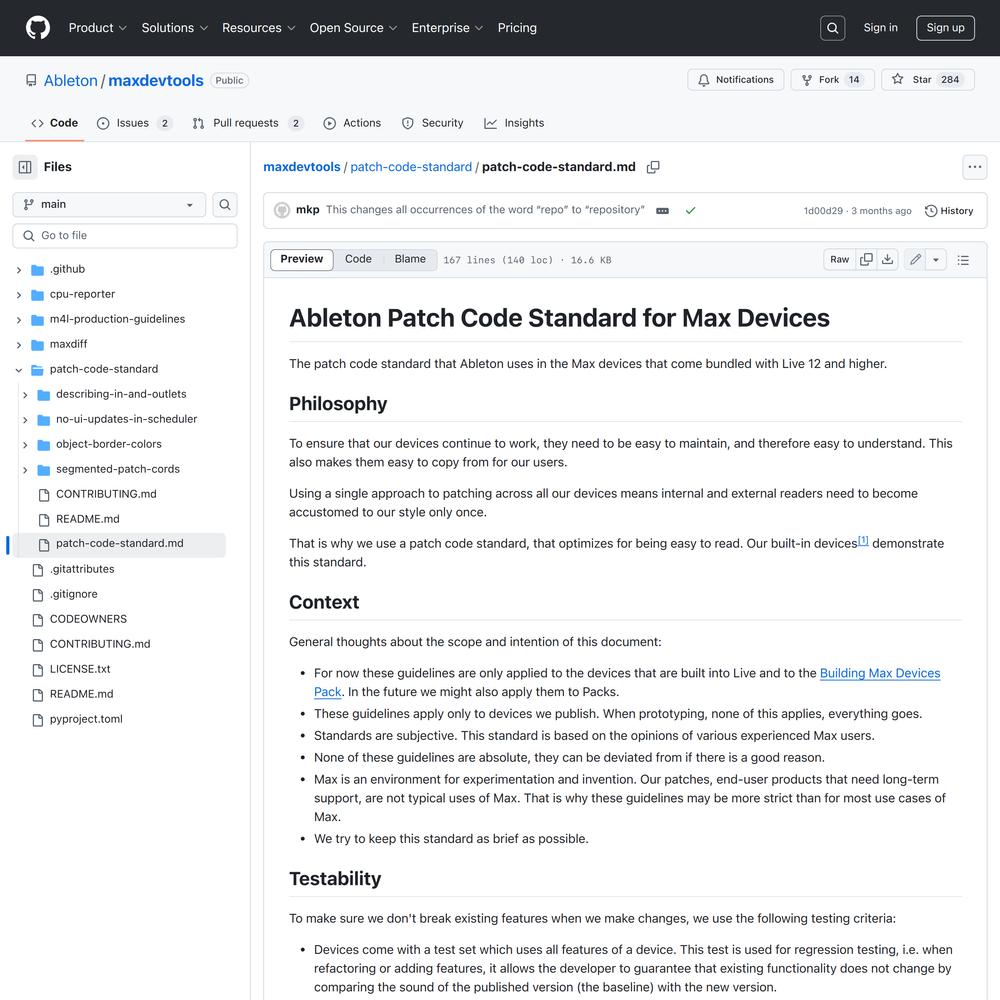1000x1000 pixels.
Task: Expand the describing-in-and-outlets folder chevron
Action: (x=25, y=395)
